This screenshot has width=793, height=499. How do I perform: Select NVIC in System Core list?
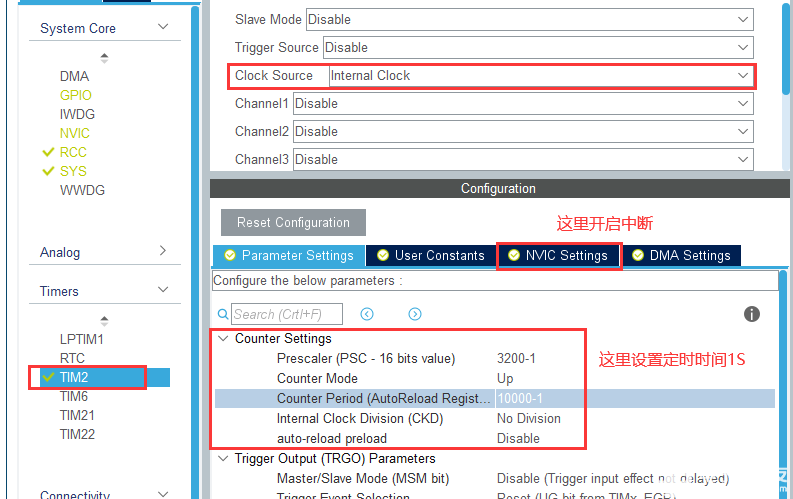74,133
